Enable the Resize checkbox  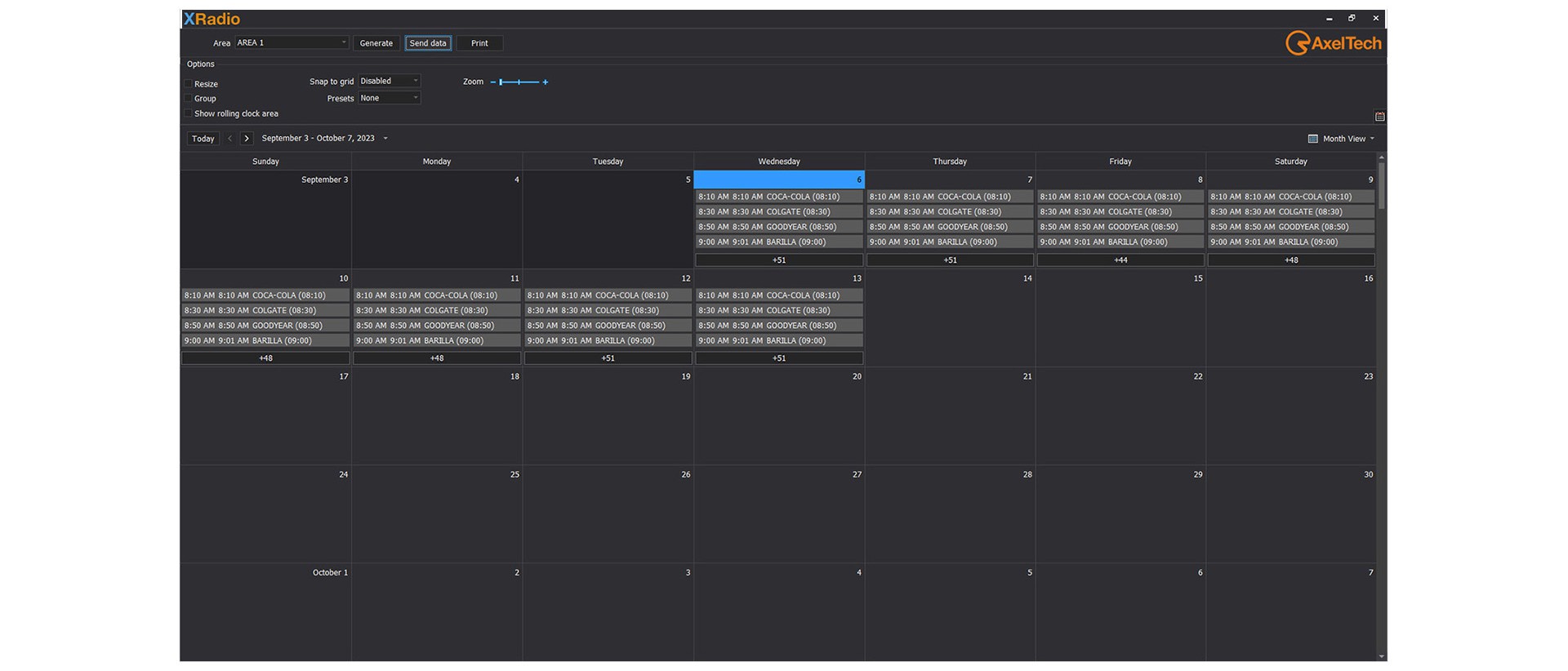click(x=189, y=84)
